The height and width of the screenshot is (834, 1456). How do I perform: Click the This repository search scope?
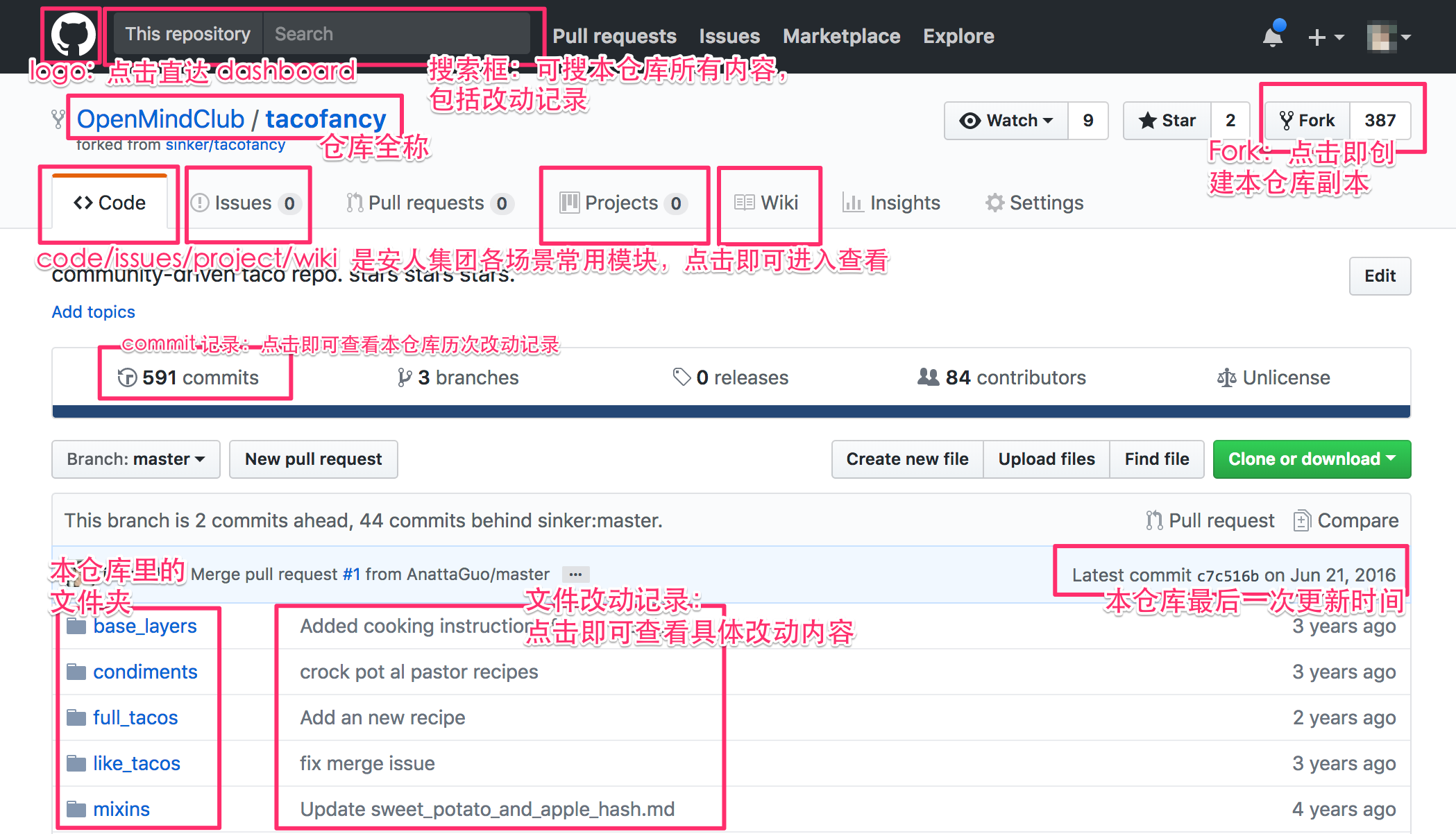coord(187,34)
